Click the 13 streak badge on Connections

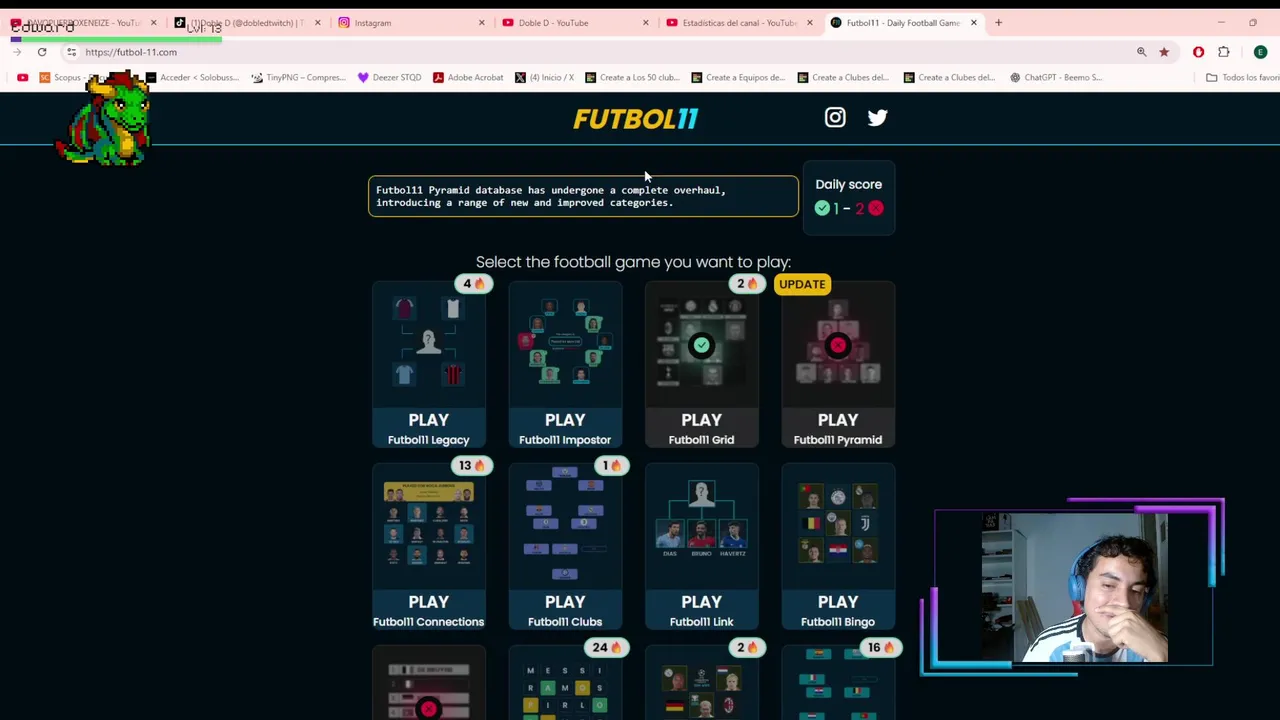tap(471, 466)
